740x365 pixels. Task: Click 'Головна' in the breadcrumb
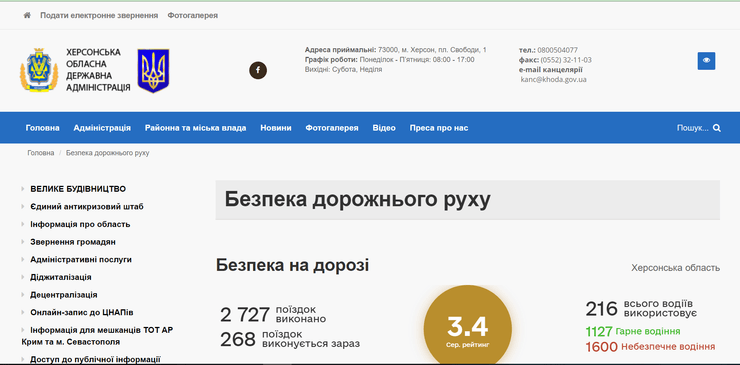coord(41,153)
